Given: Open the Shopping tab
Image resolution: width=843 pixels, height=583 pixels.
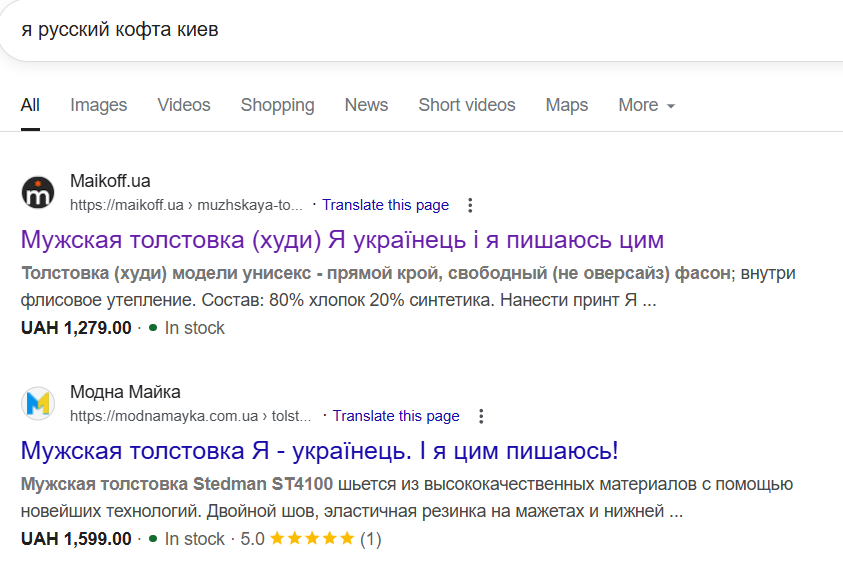Looking at the screenshot, I should pos(277,105).
